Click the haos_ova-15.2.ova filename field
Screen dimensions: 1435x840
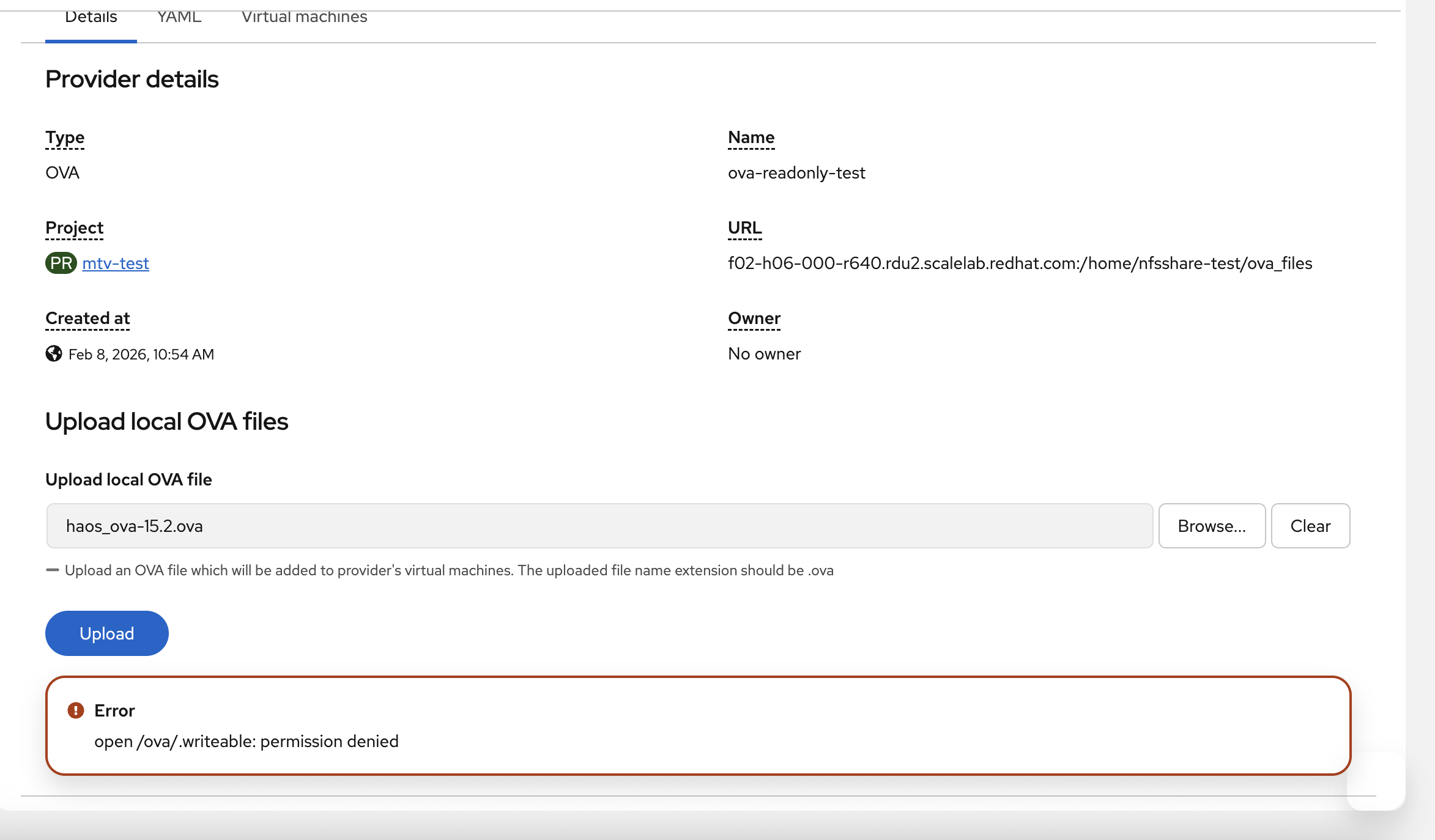(599, 526)
